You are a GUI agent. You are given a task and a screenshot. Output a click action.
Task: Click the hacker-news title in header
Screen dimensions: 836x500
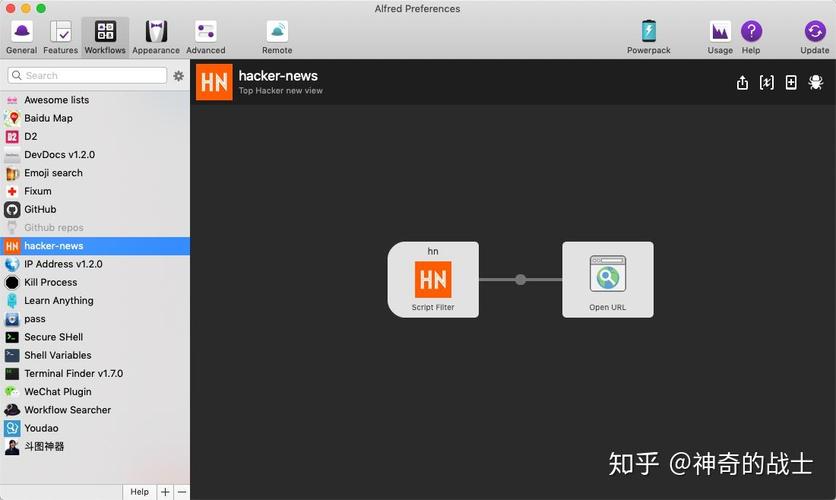tap(278, 76)
